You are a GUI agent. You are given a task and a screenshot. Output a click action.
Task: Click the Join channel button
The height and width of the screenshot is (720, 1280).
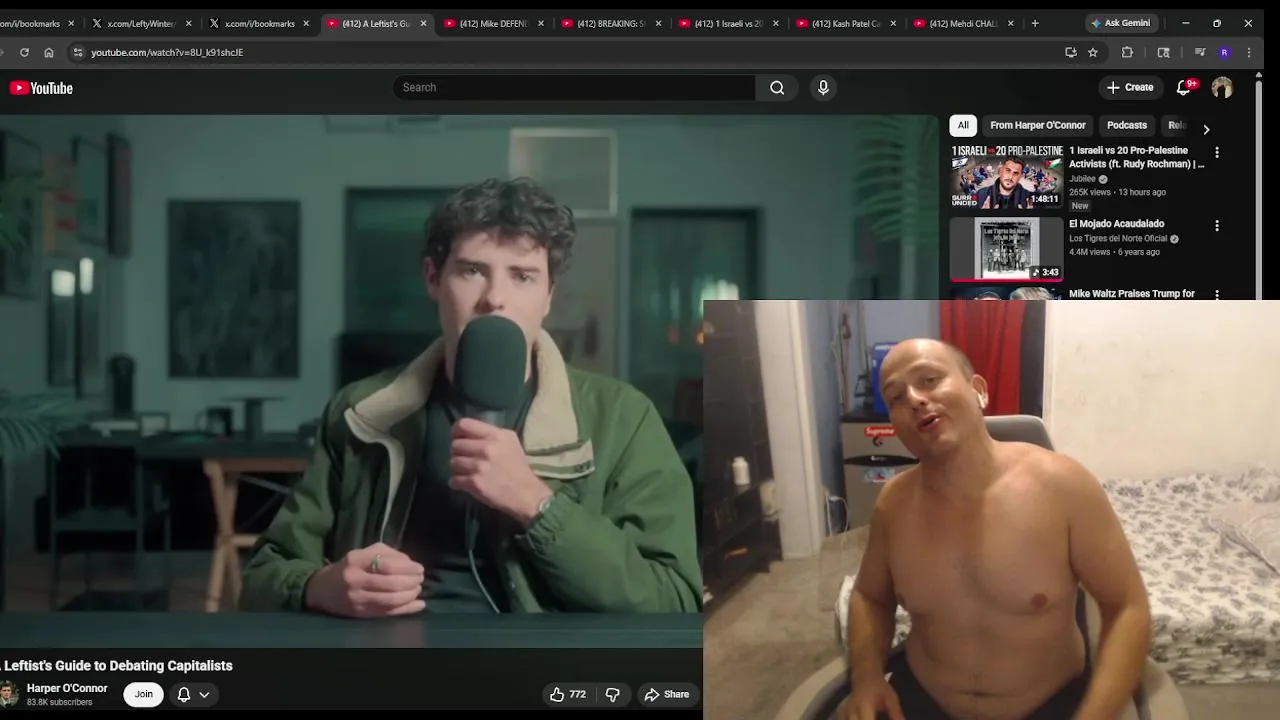pyautogui.click(x=144, y=694)
